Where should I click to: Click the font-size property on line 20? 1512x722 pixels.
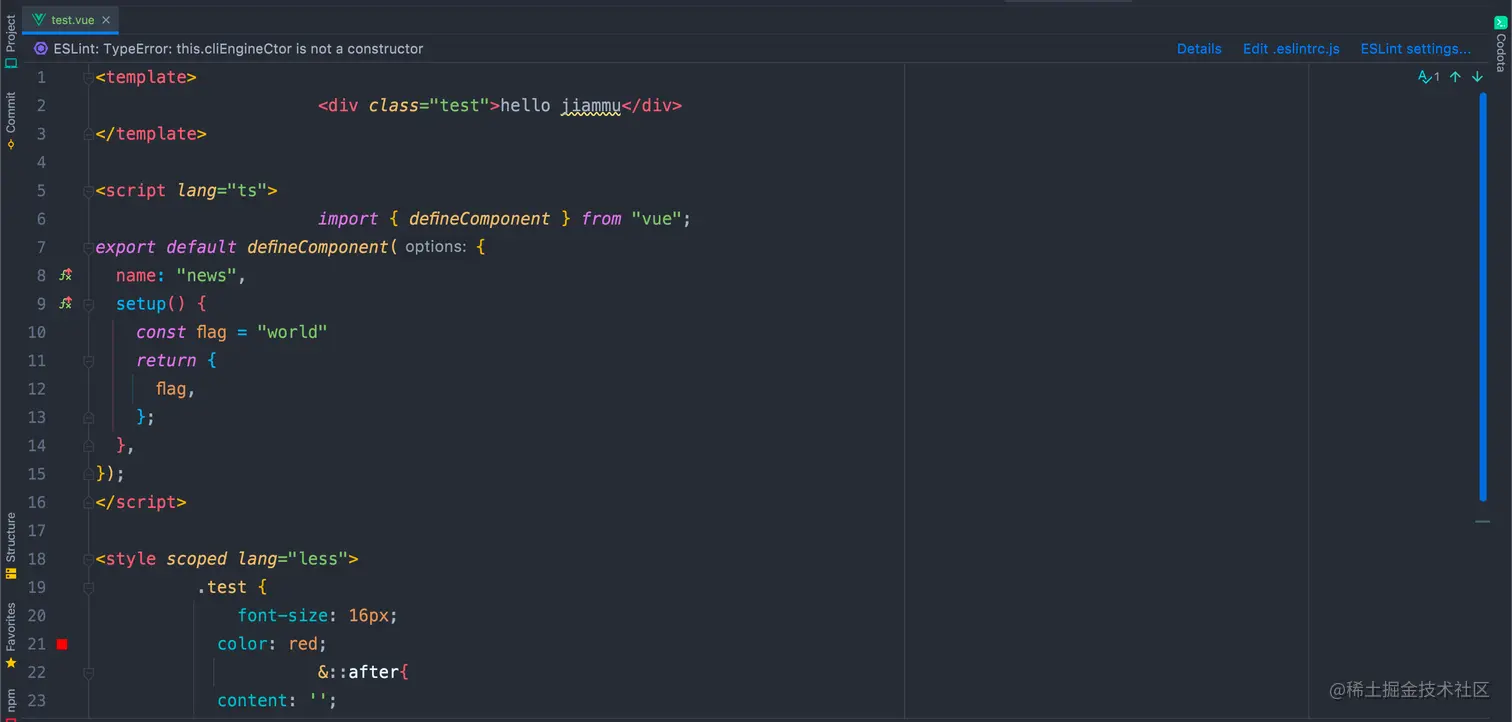click(283, 615)
